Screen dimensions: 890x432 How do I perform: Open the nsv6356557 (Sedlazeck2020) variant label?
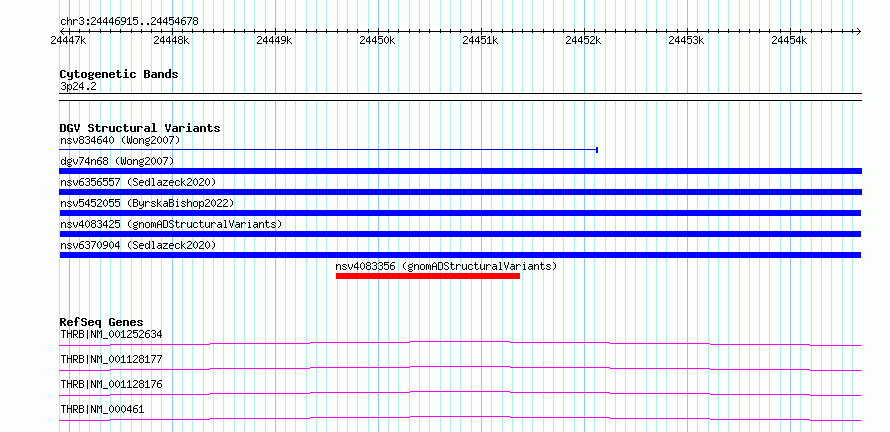[138, 182]
